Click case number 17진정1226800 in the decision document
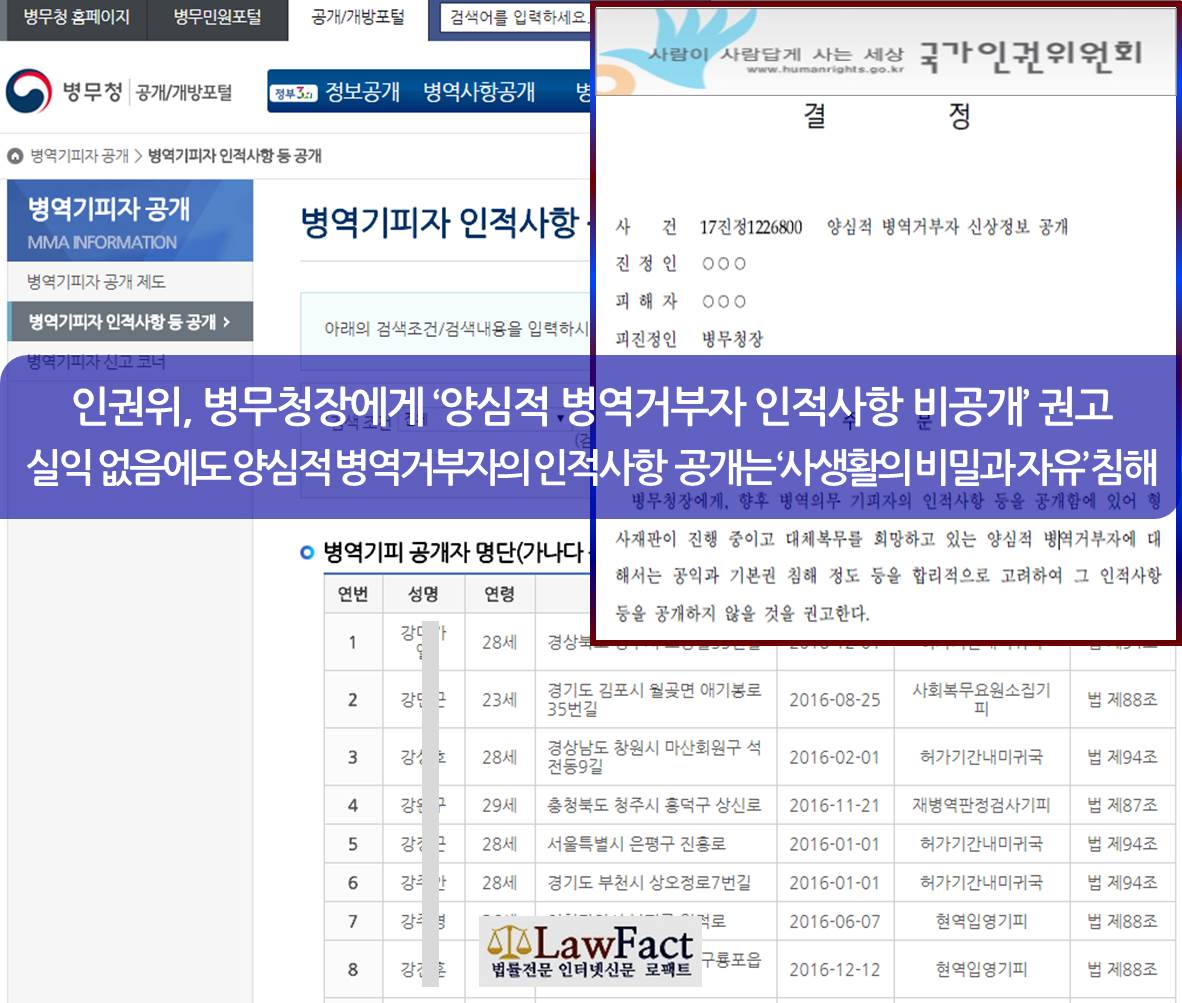 tap(751, 227)
